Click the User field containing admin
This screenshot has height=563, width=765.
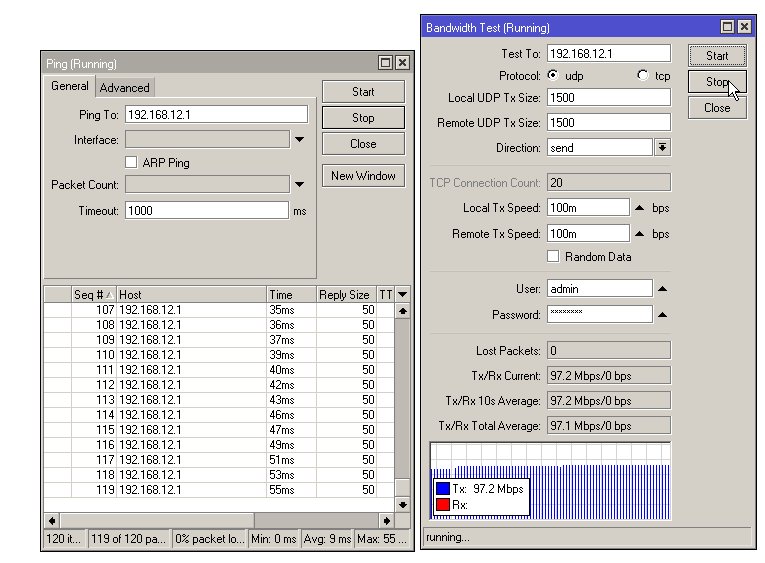click(600, 289)
